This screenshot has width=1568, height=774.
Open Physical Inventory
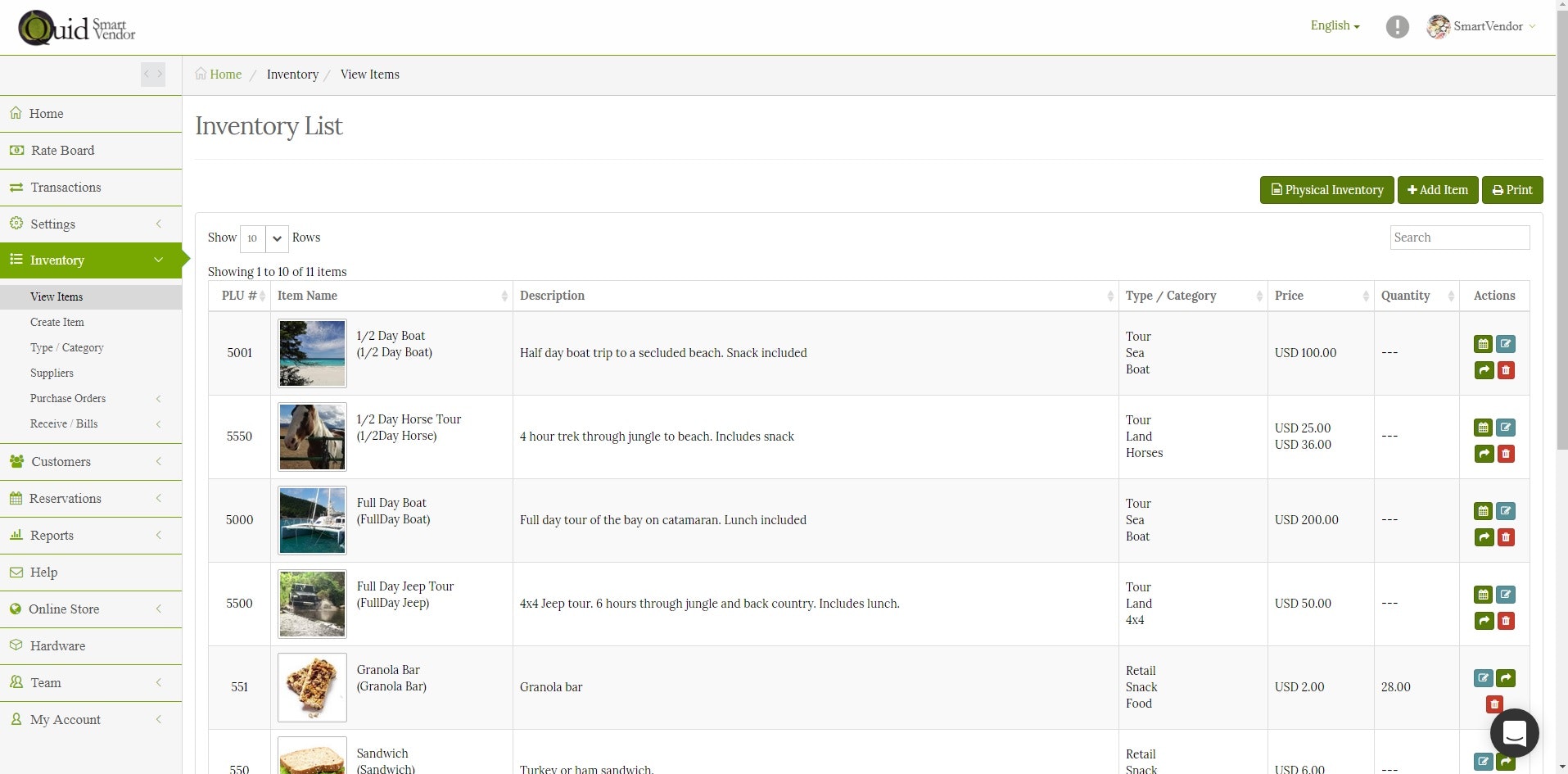(x=1326, y=189)
